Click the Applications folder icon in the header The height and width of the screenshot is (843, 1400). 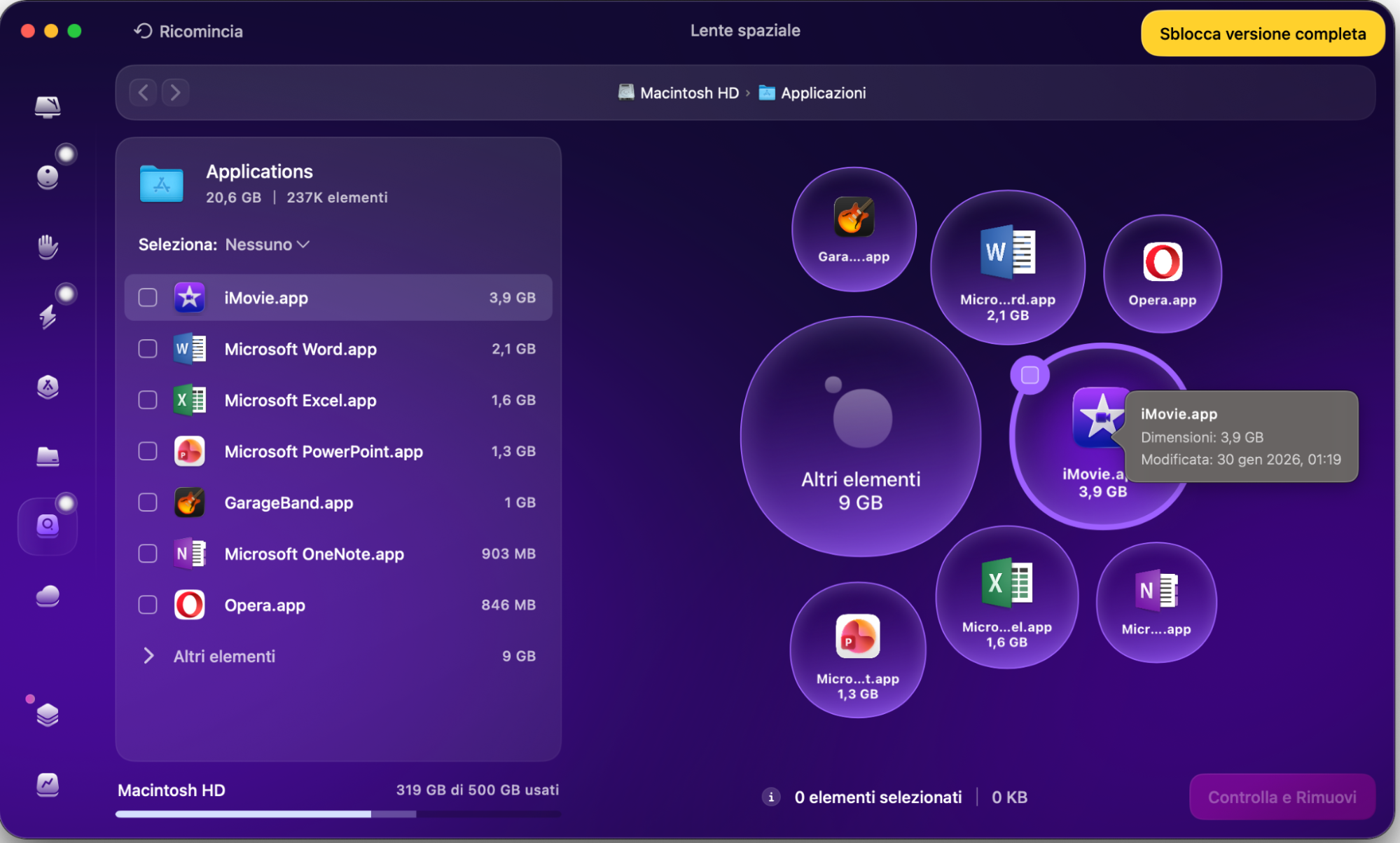[x=161, y=184]
